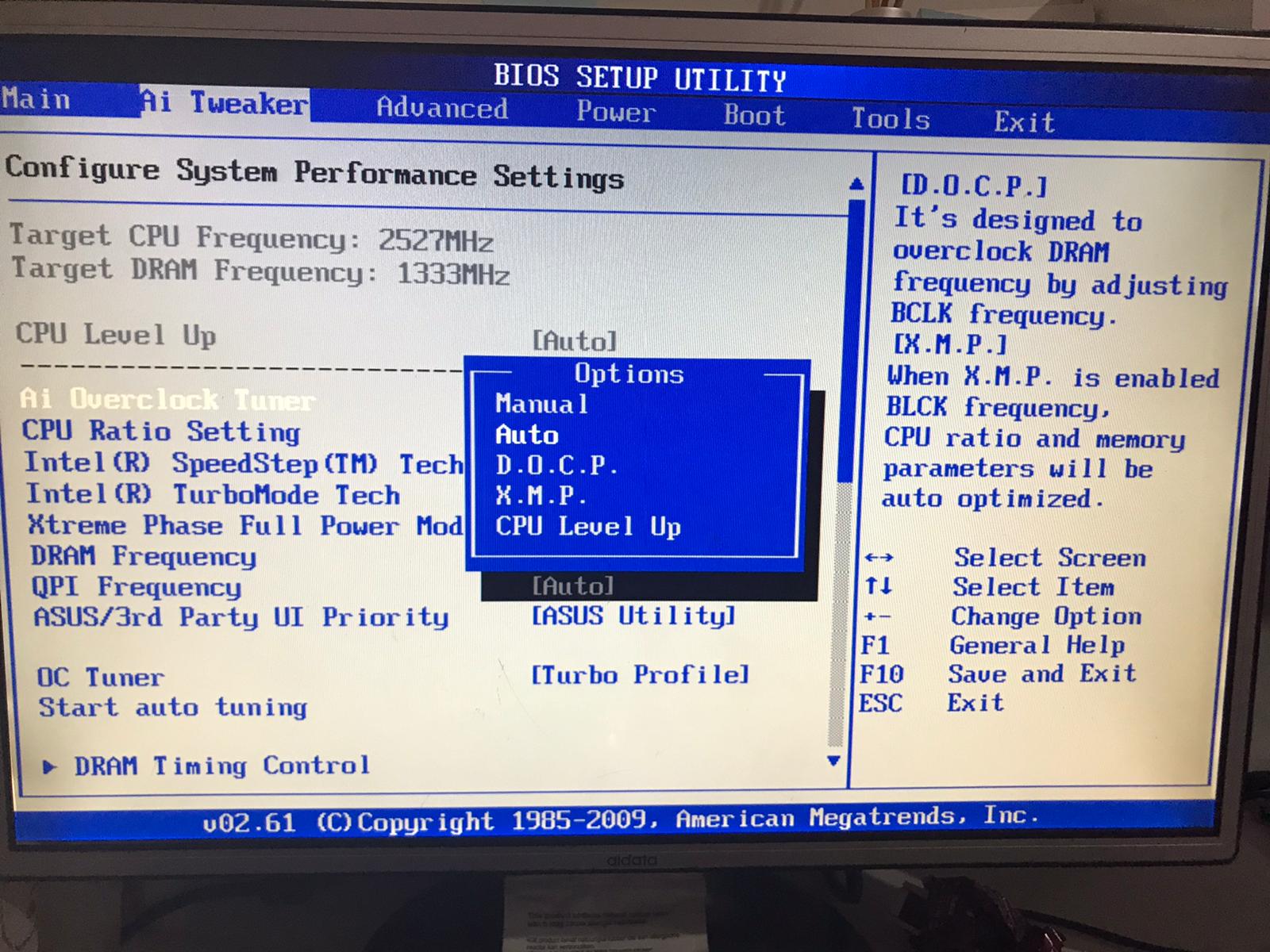
Task: Select the CPU Ratio Setting item
Action: point(161,431)
